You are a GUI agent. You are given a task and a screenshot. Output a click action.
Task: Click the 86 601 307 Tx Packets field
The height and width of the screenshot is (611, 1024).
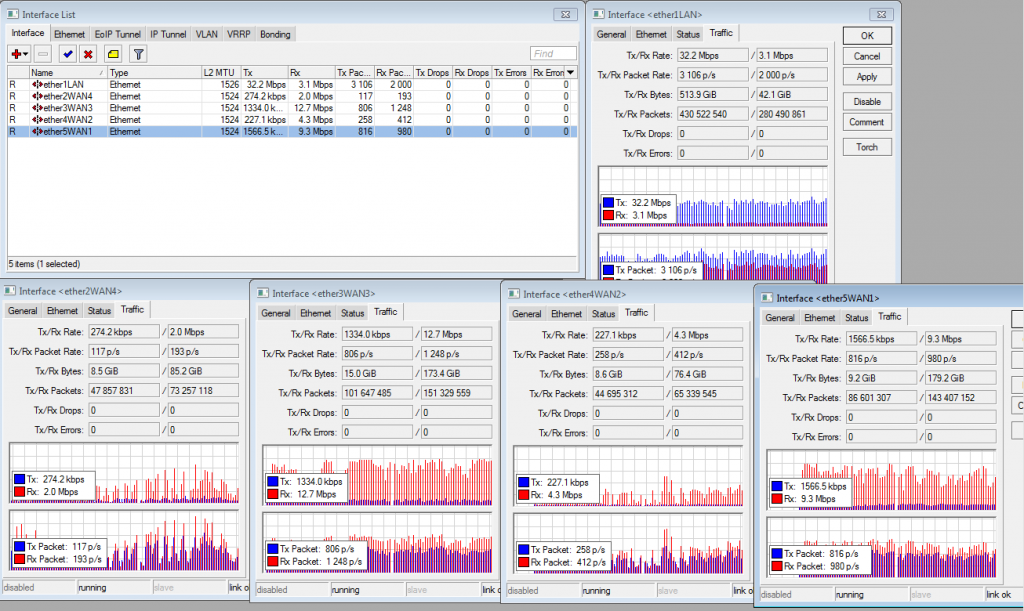[x=881, y=398]
